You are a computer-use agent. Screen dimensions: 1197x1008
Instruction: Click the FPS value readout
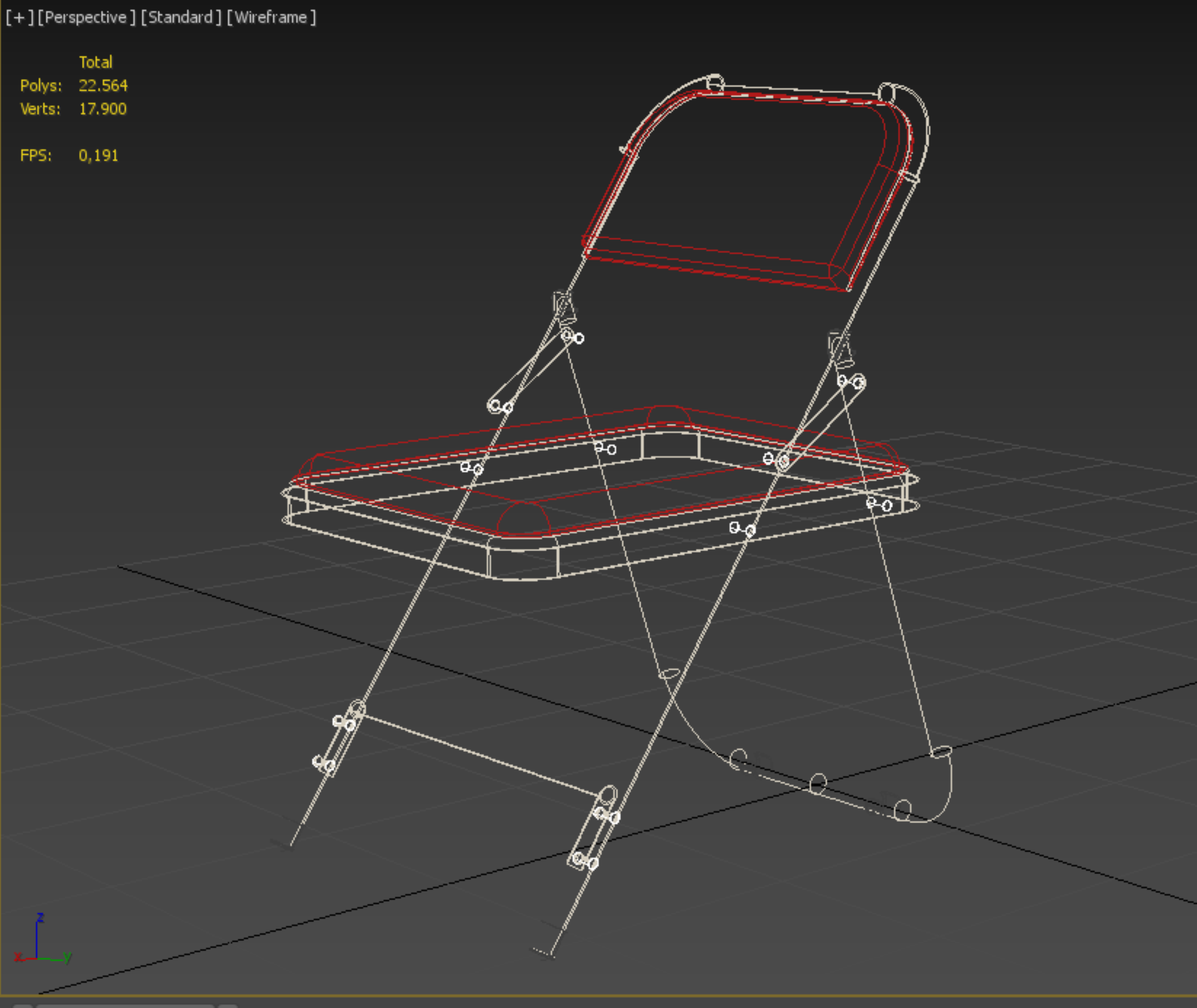98,156
